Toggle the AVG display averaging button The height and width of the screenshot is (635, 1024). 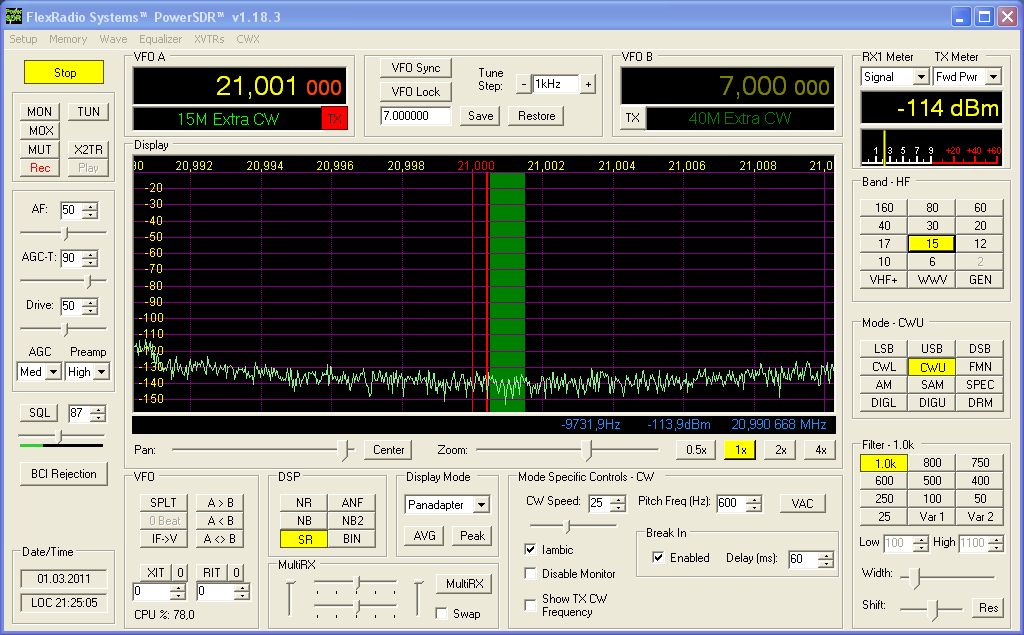424,536
